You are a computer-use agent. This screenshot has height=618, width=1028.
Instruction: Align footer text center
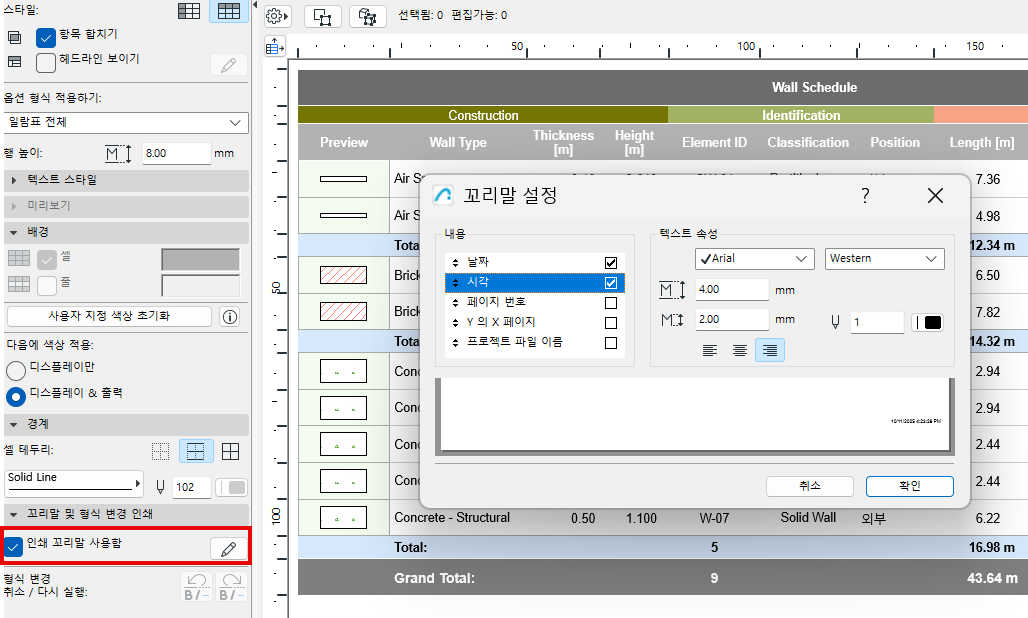tap(740, 350)
